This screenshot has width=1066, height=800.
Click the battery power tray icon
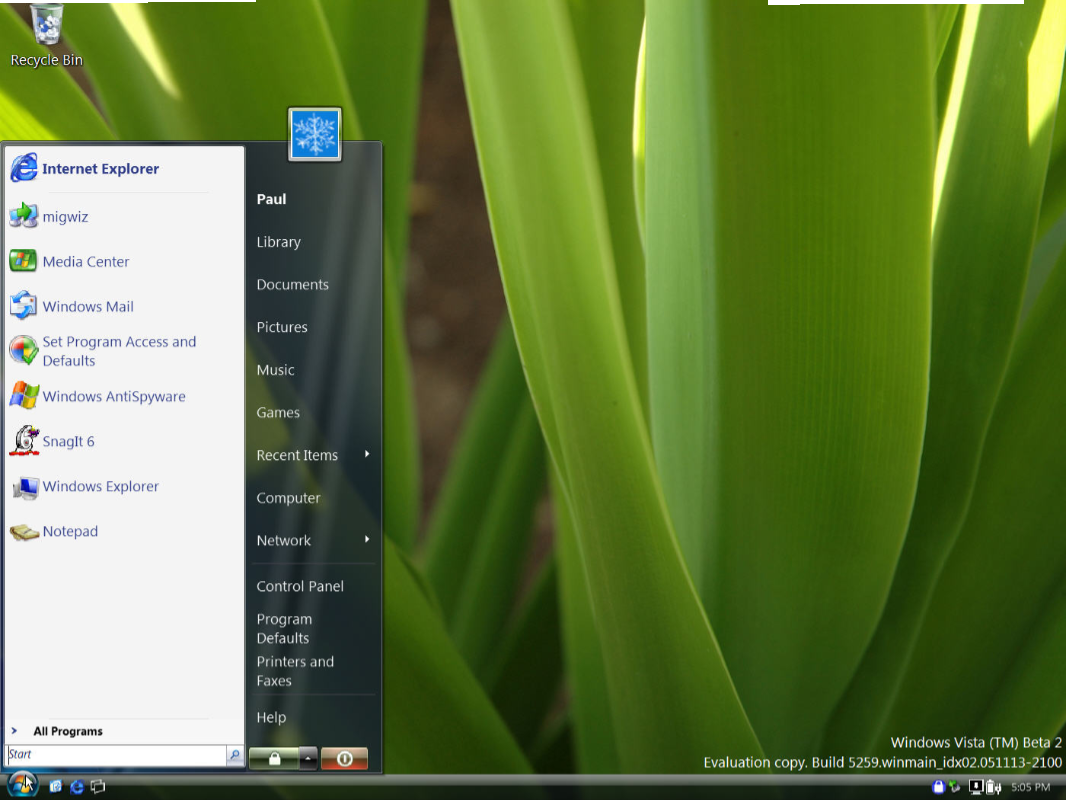tap(993, 787)
